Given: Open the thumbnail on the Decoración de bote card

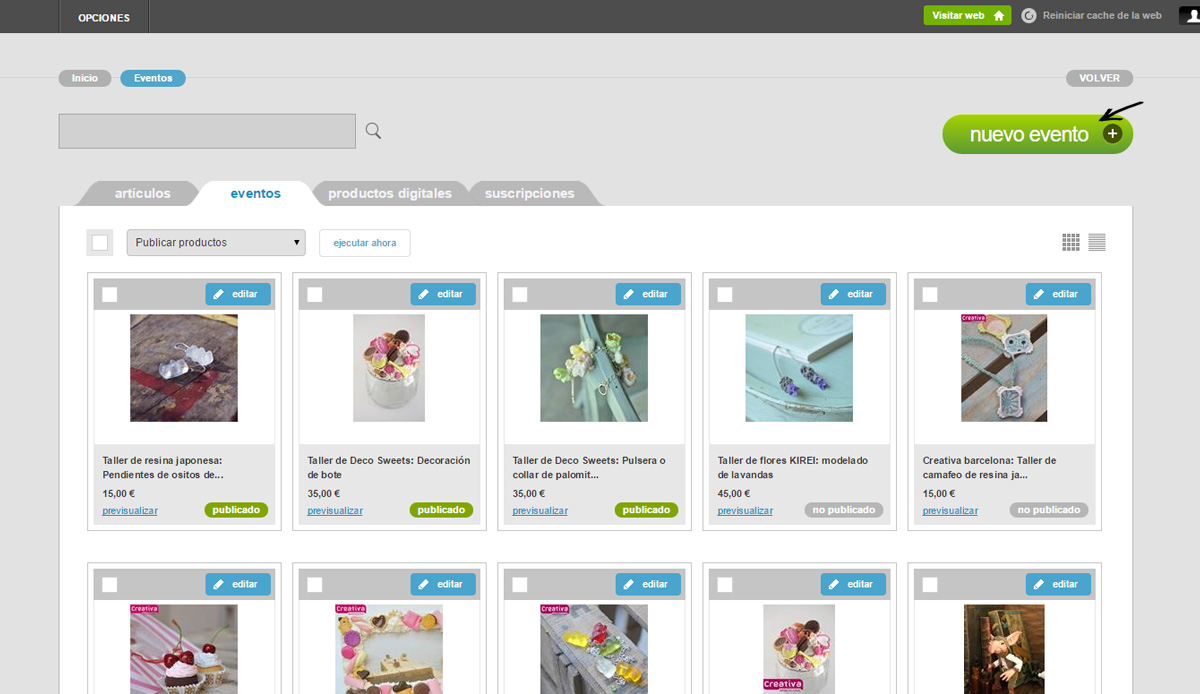Looking at the screenshot, I should [x=389, y=368].
